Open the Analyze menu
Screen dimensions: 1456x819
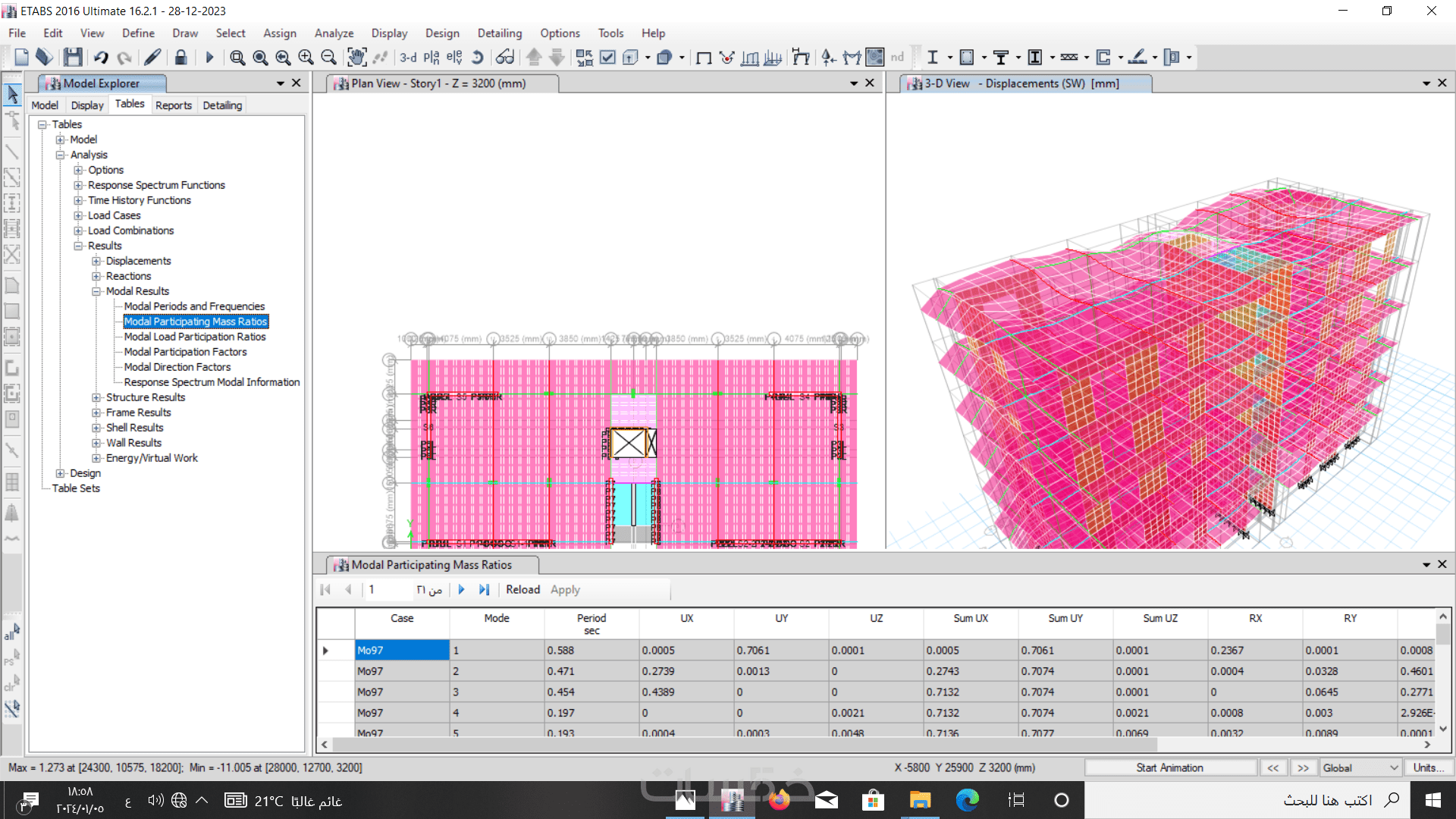pos(334,33)
